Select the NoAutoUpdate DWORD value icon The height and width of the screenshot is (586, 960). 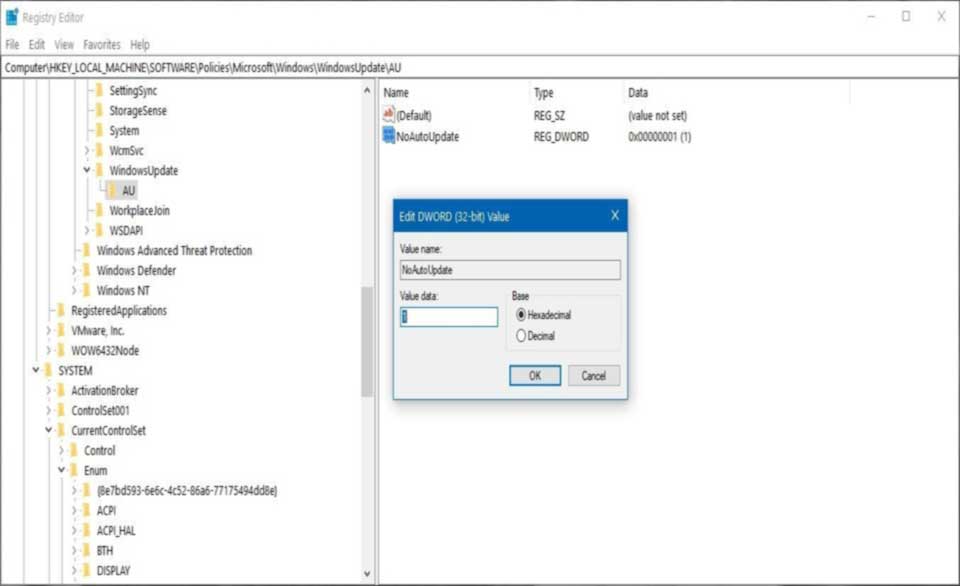tap(388, 135)
